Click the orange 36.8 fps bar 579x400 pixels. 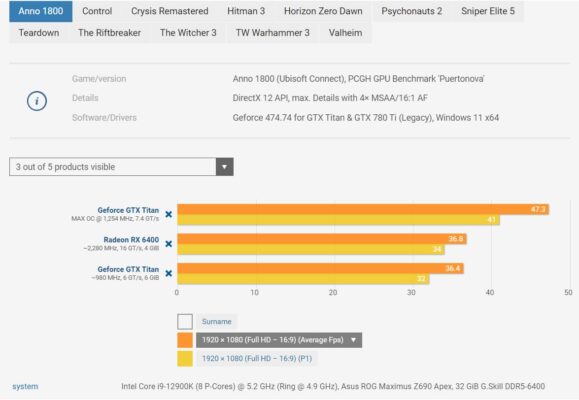(x=322, y=239)
